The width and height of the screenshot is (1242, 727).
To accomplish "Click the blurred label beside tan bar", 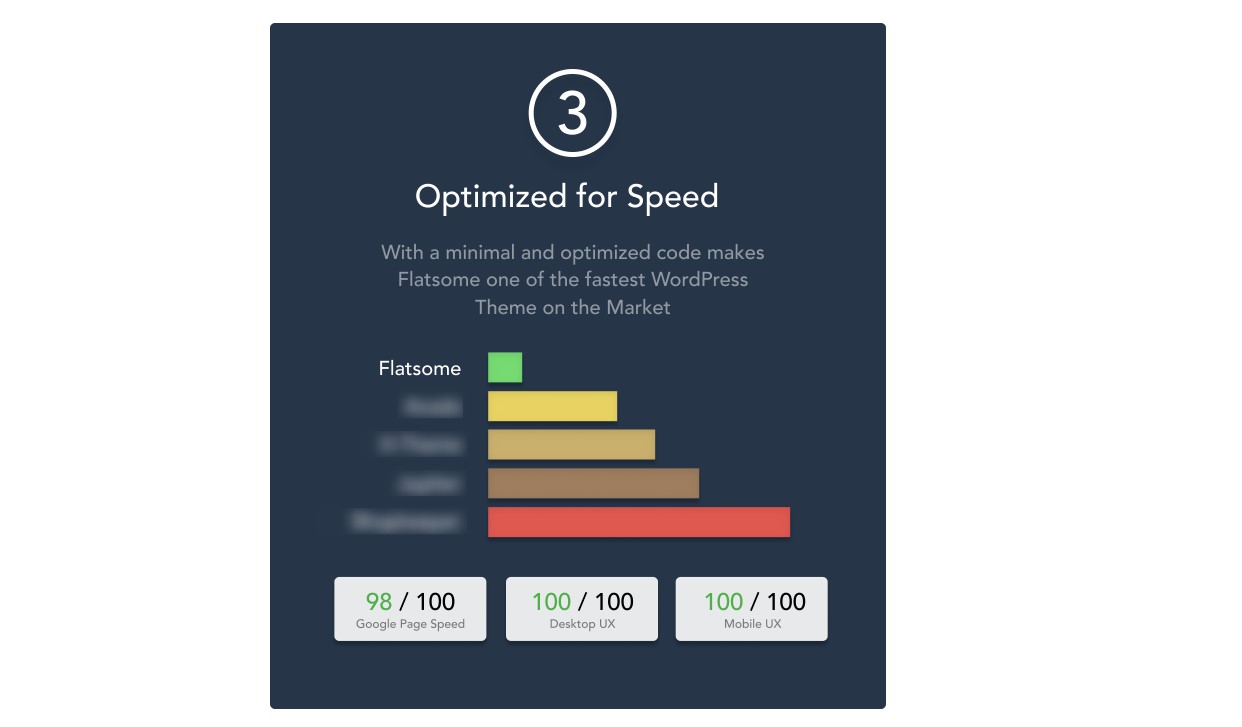I will 420,445.
